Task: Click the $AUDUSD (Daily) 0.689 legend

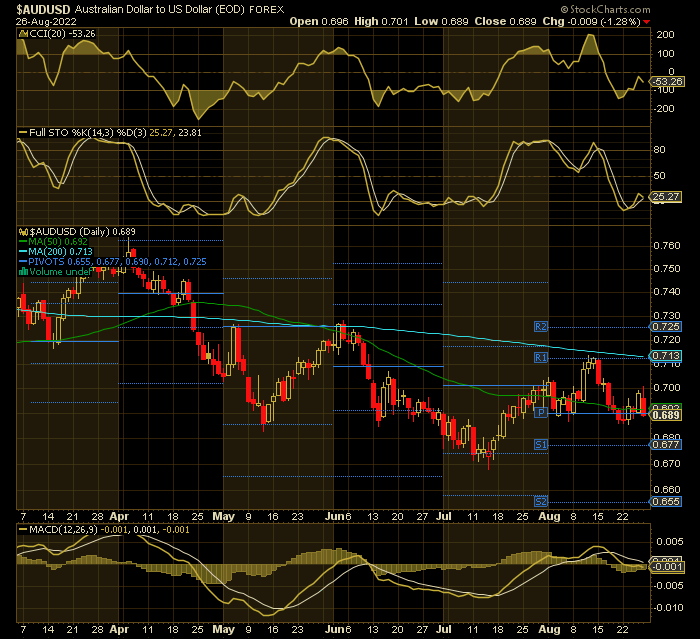Action: 82,232
